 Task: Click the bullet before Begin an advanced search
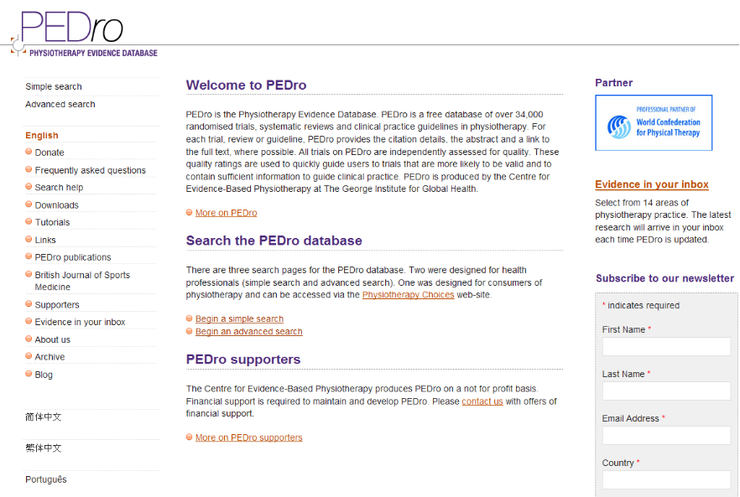(189, 332)
